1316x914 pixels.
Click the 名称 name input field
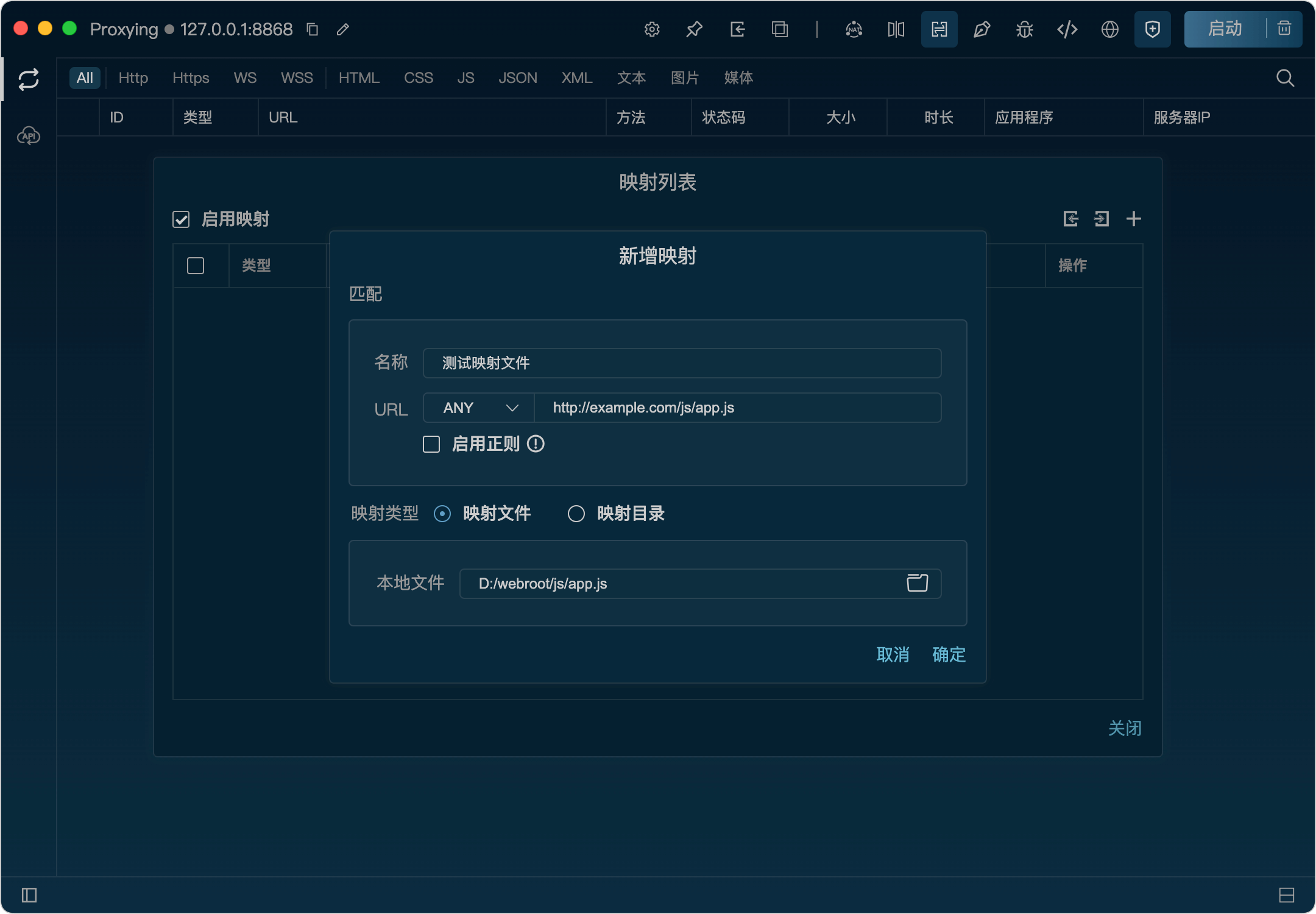click(682, 363)
